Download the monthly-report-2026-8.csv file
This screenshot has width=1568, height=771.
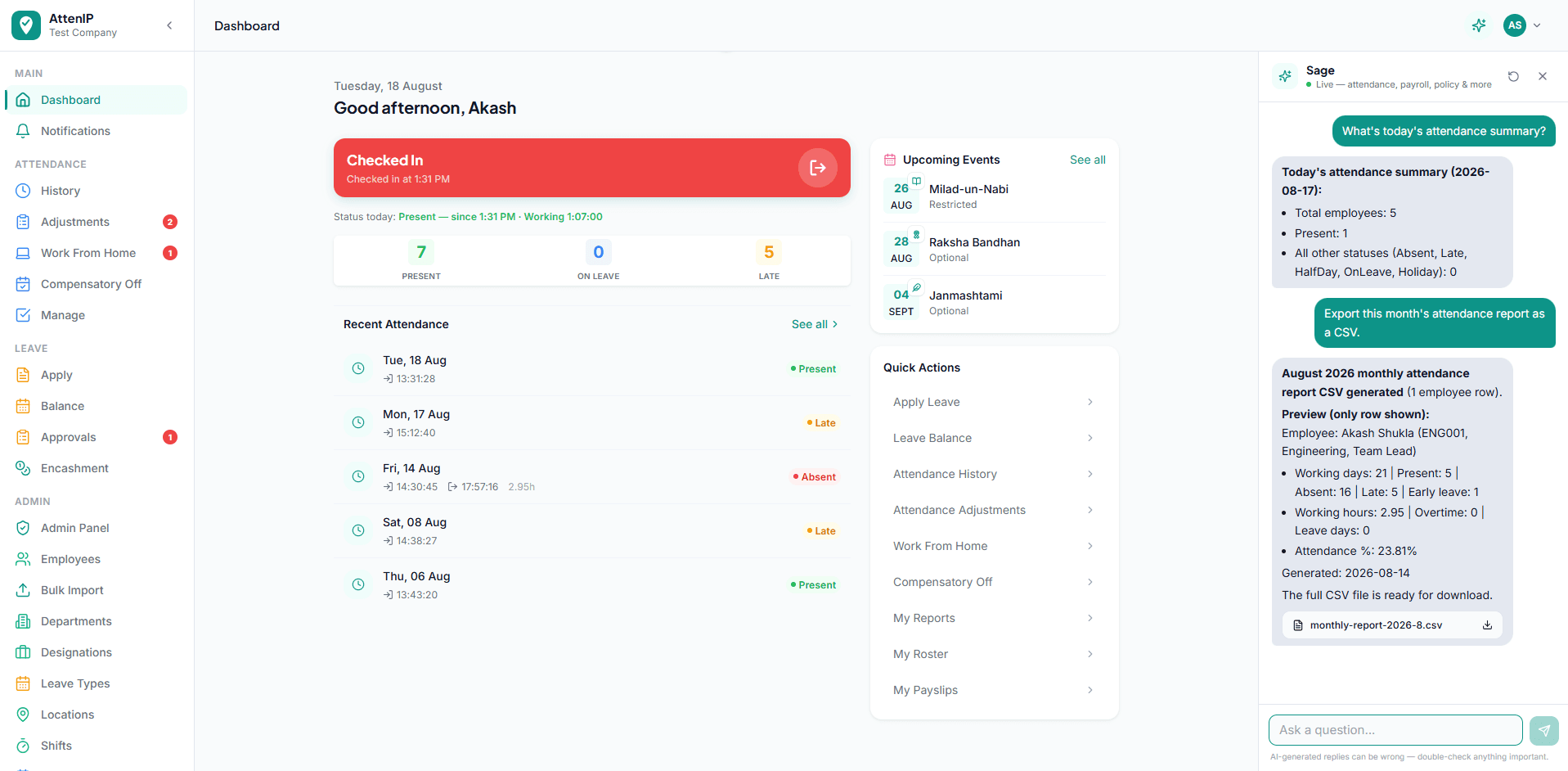click(x=1487, y=625)
